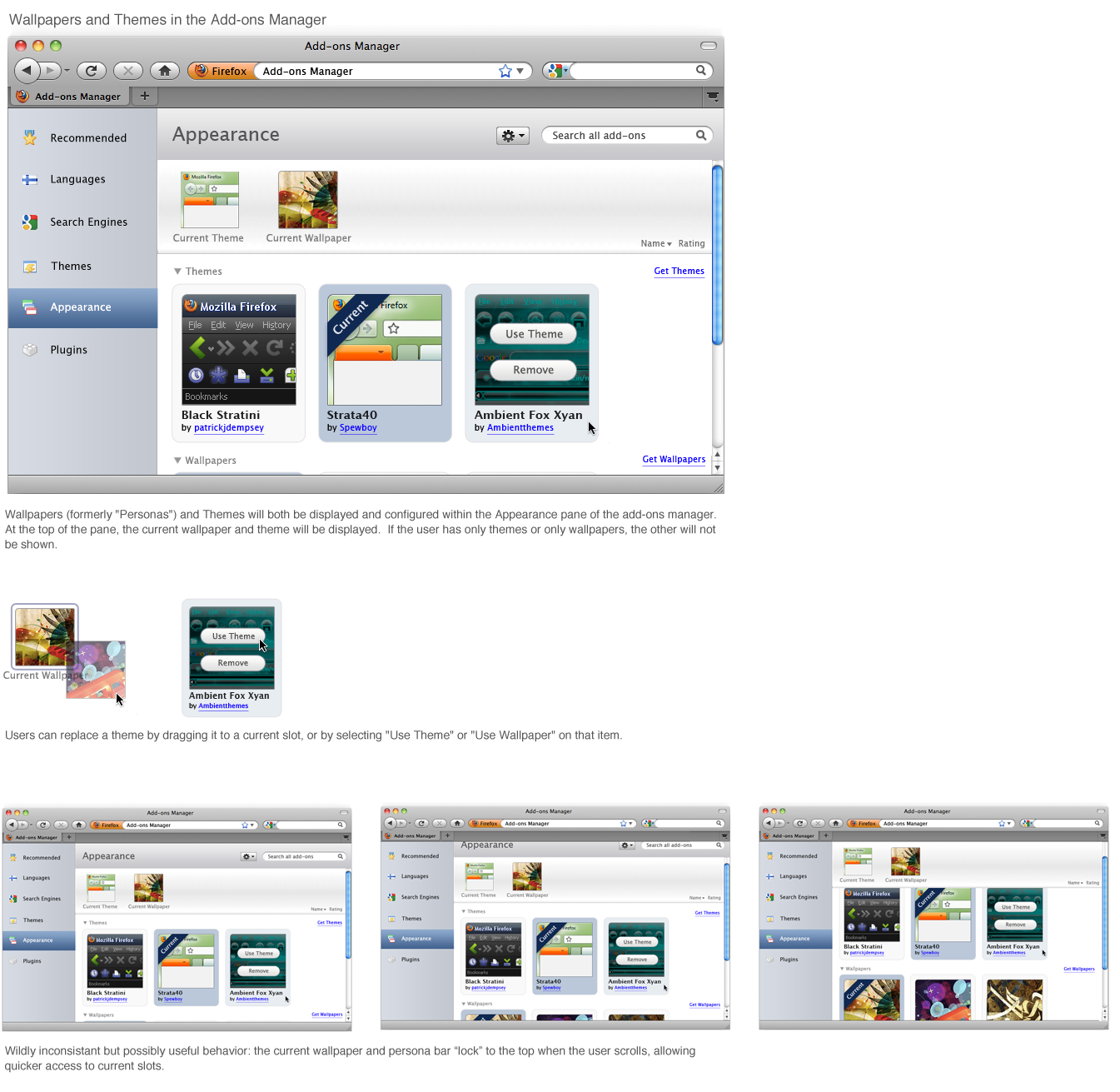Open the Spewboy author link in the large top window

point(358,428)
